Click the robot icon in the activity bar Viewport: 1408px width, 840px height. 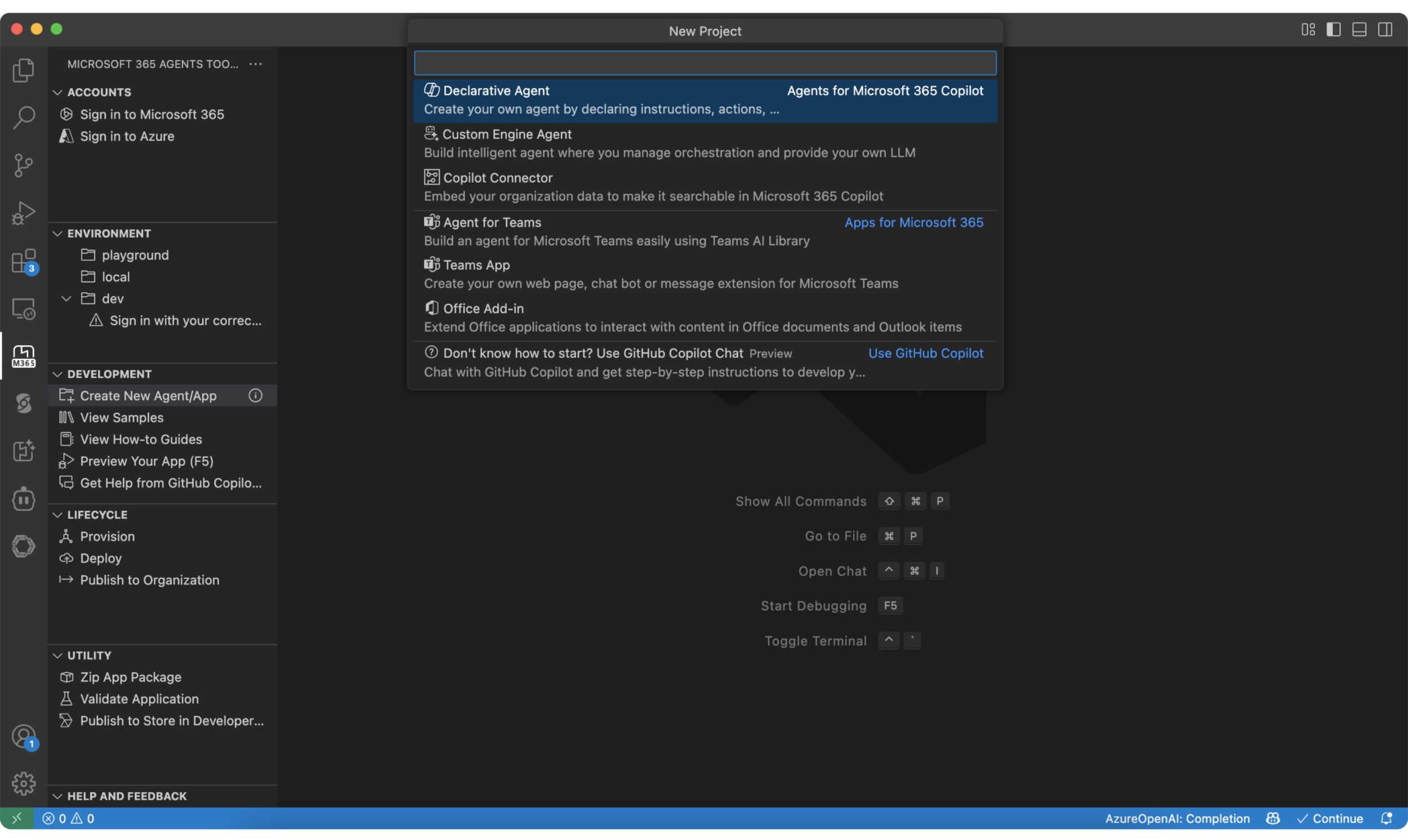pos(23,499)
